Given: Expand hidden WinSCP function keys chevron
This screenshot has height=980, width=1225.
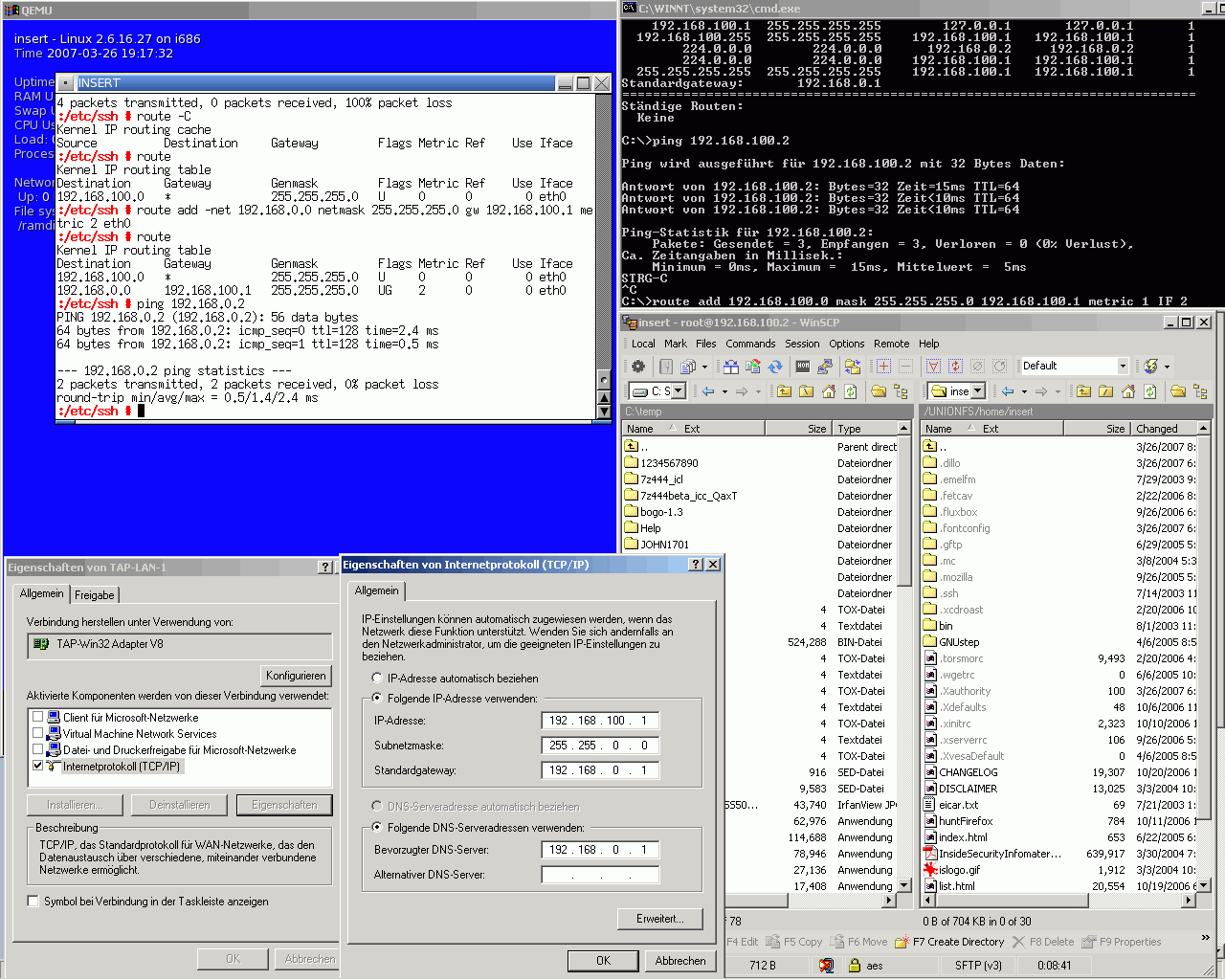Looking at the screenshot, I should (x=1205, y=937).
